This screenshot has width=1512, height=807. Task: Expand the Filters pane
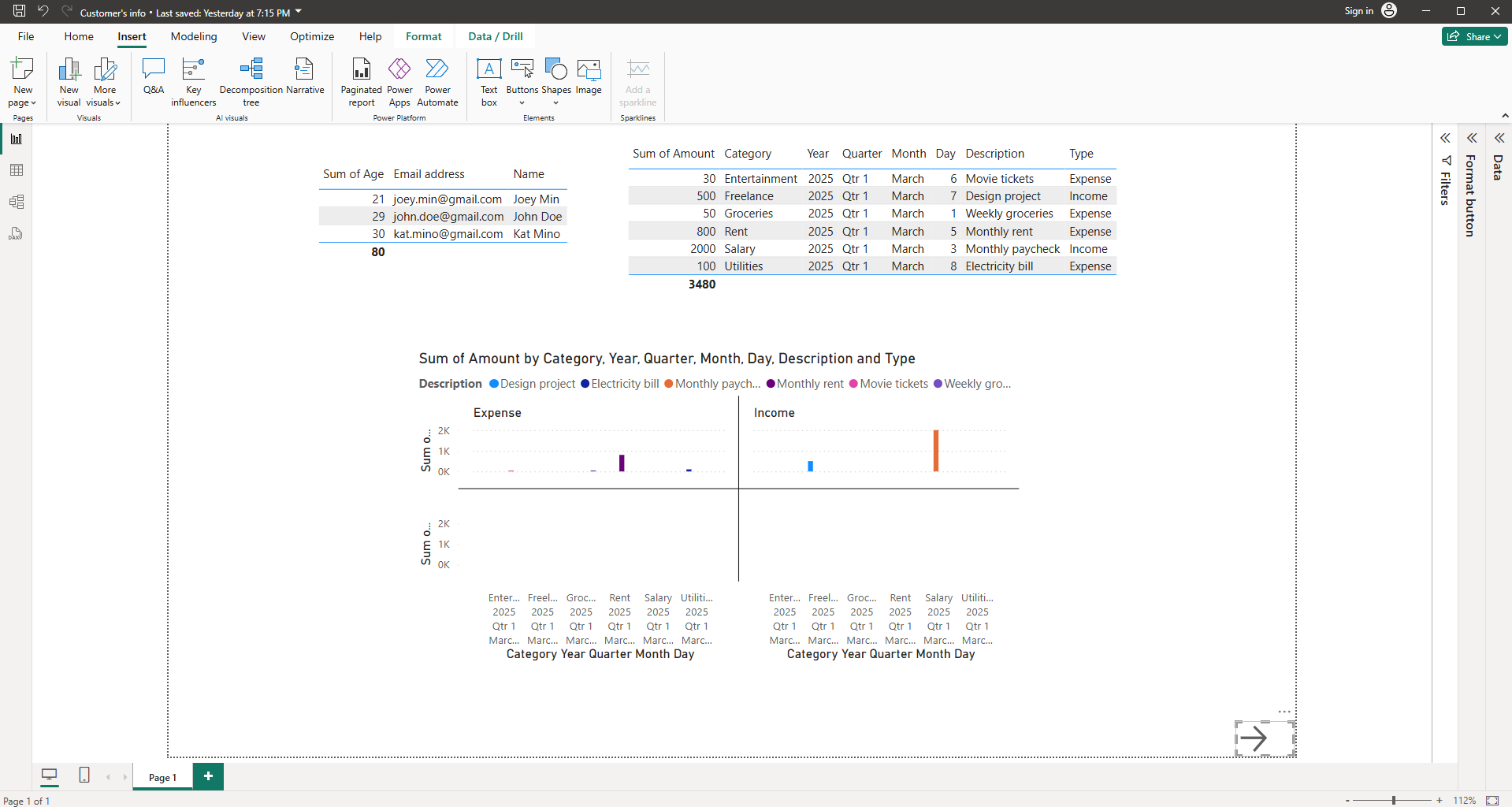pos(1445,139)
